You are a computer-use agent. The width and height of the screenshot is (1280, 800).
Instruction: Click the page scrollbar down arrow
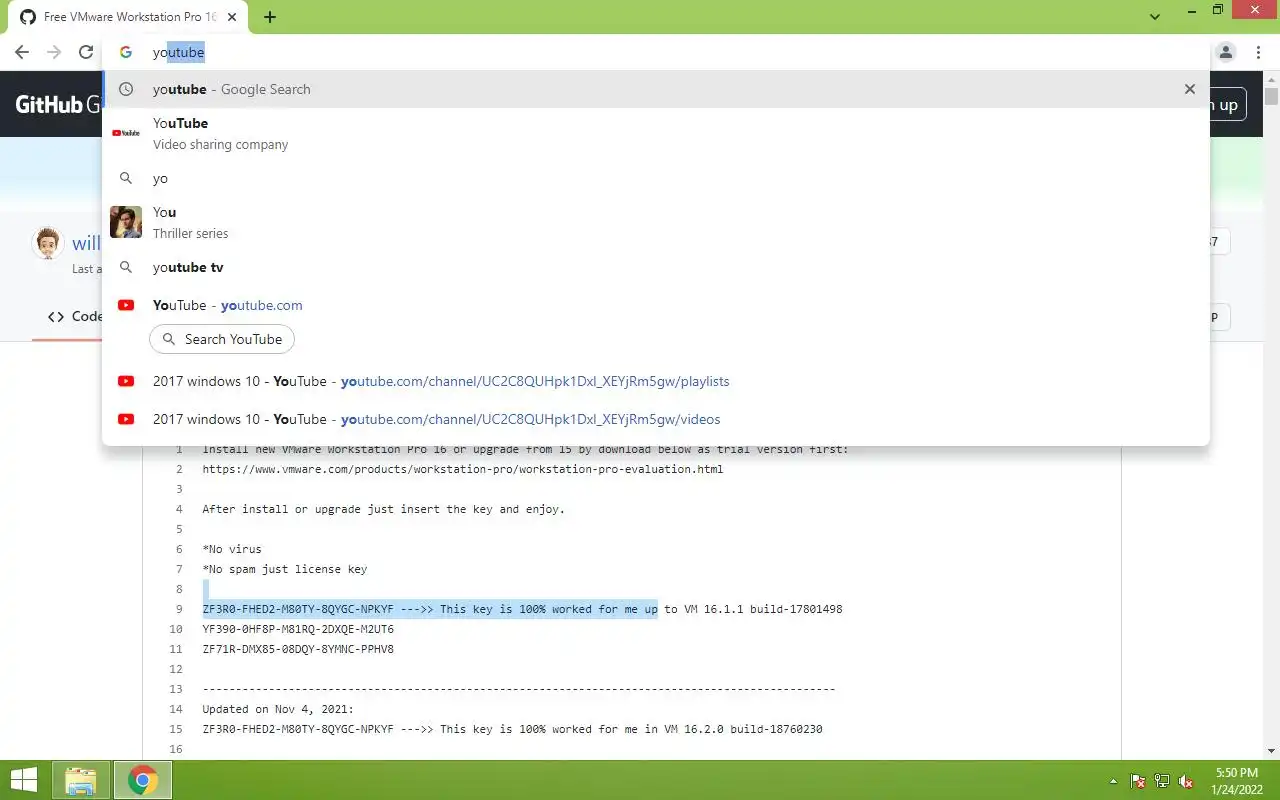pos(1271,751)
